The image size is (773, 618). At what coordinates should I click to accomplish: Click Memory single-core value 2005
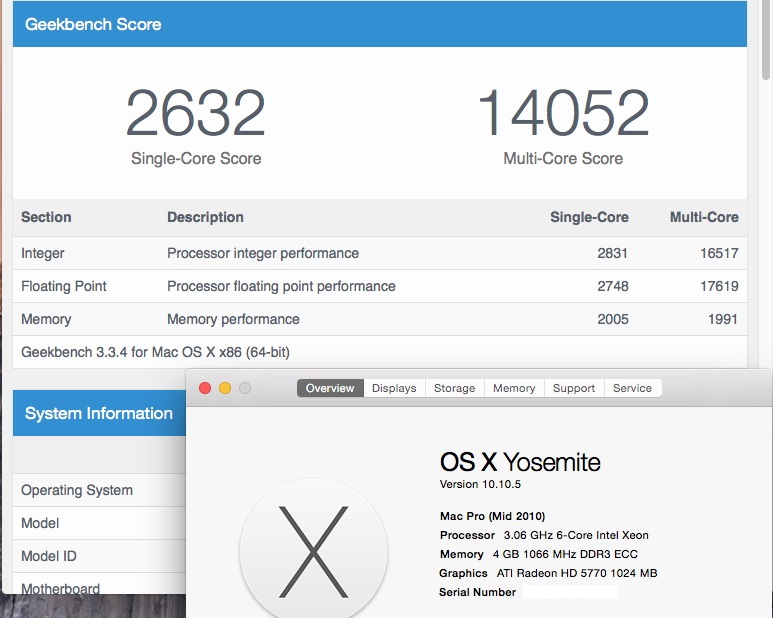coord(613,319)
